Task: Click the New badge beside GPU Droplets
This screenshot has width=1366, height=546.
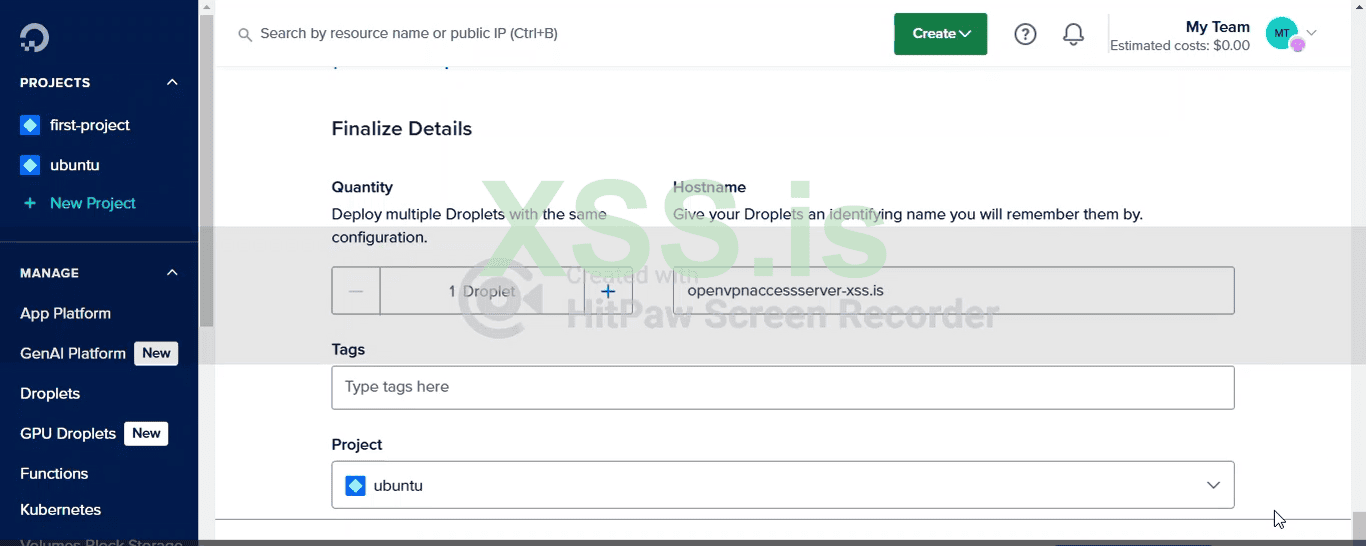Action: 146,433
